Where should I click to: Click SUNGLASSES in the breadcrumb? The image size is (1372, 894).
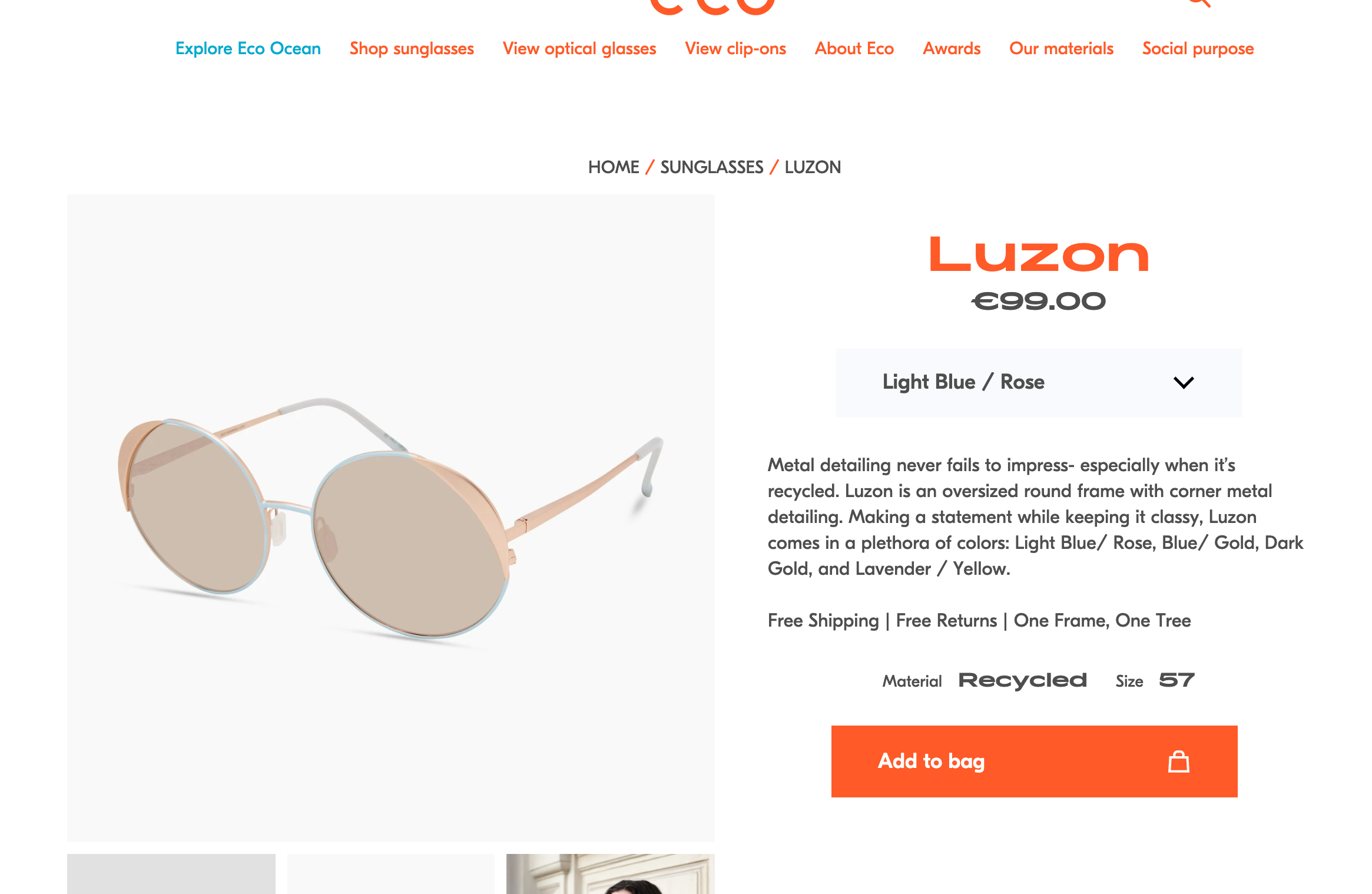(x=711, y=167)
